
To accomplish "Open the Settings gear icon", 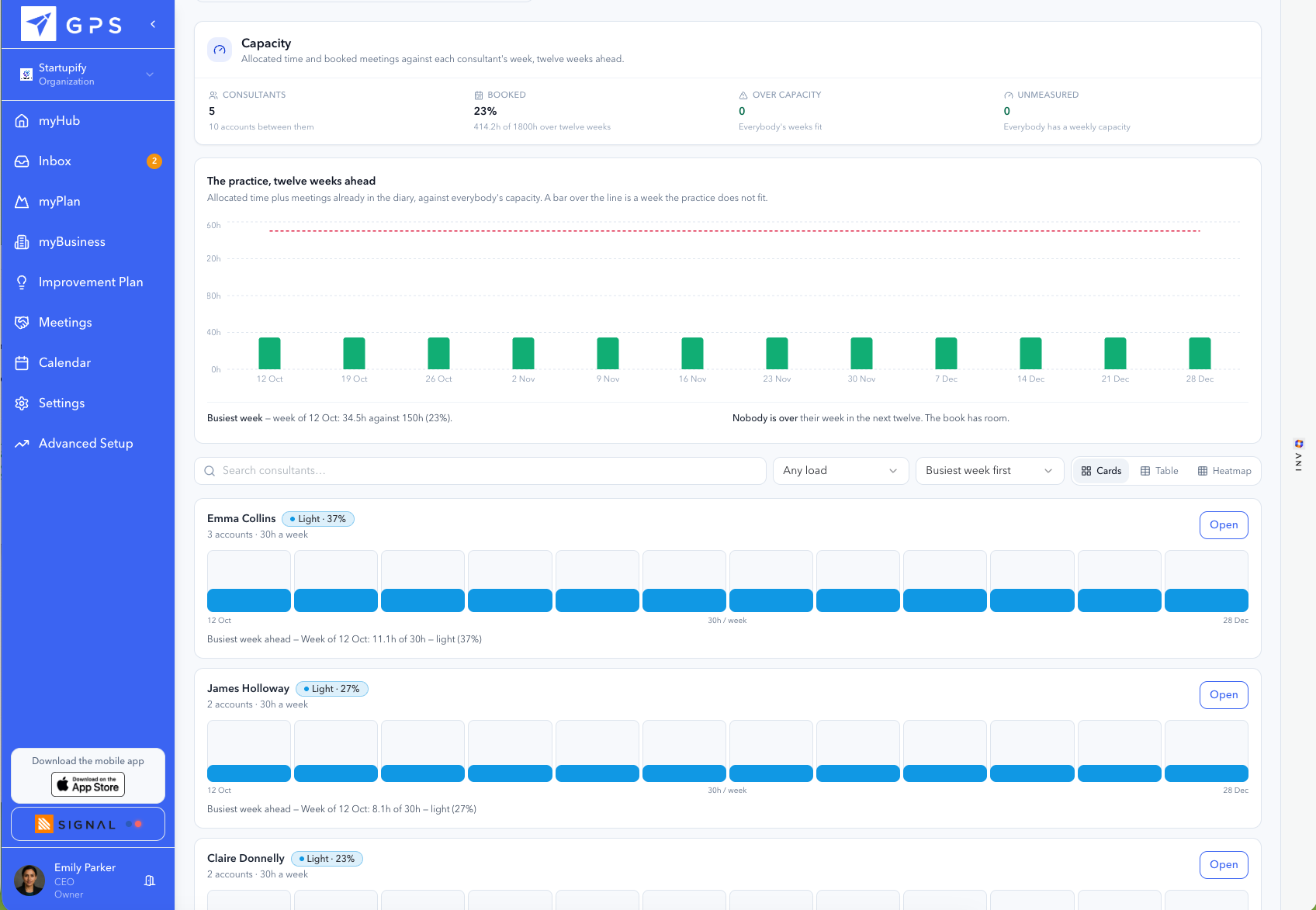I will tap(22, 403).
